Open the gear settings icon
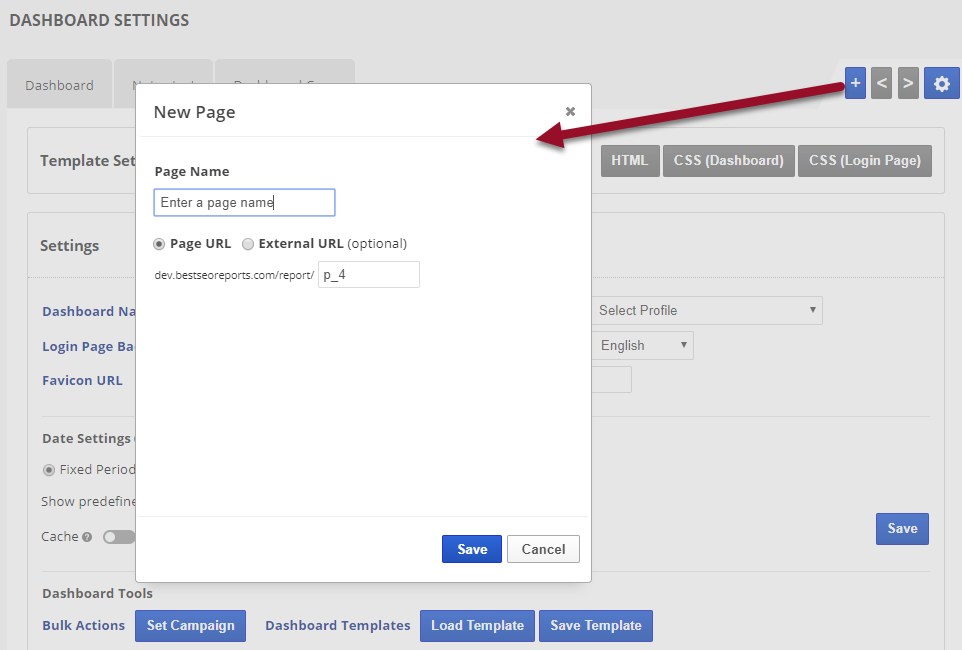The width and height of the screenshot is (962, 650). click(941, 84)
